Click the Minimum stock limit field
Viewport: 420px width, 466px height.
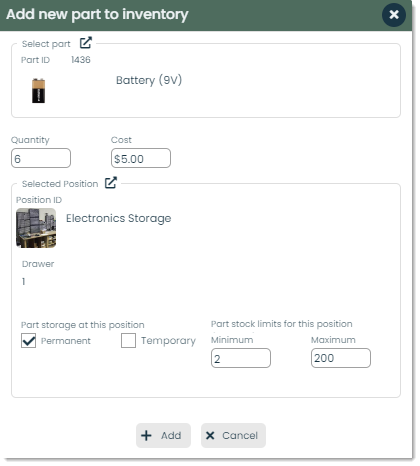(241, 358)
